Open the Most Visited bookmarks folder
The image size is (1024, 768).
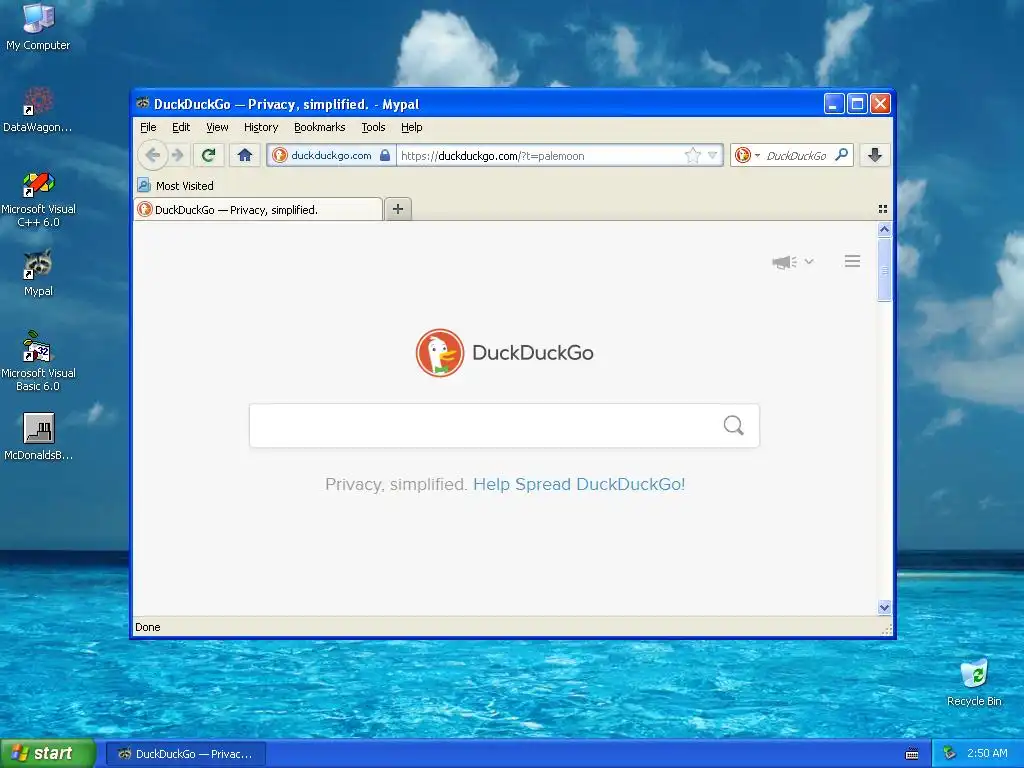point(176,186)
